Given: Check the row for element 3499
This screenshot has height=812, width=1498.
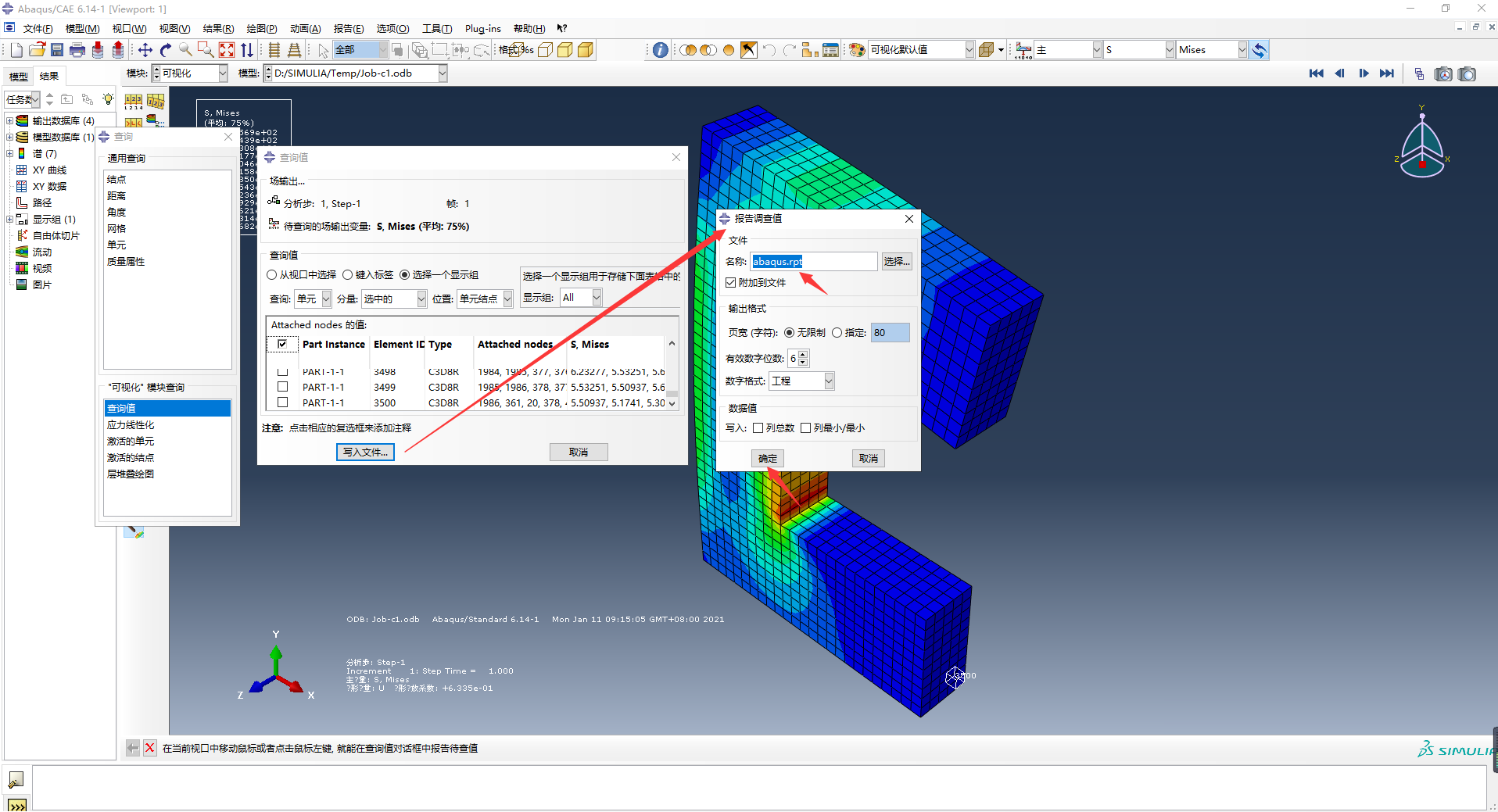Looking at the screenshot, I should 283,387.
